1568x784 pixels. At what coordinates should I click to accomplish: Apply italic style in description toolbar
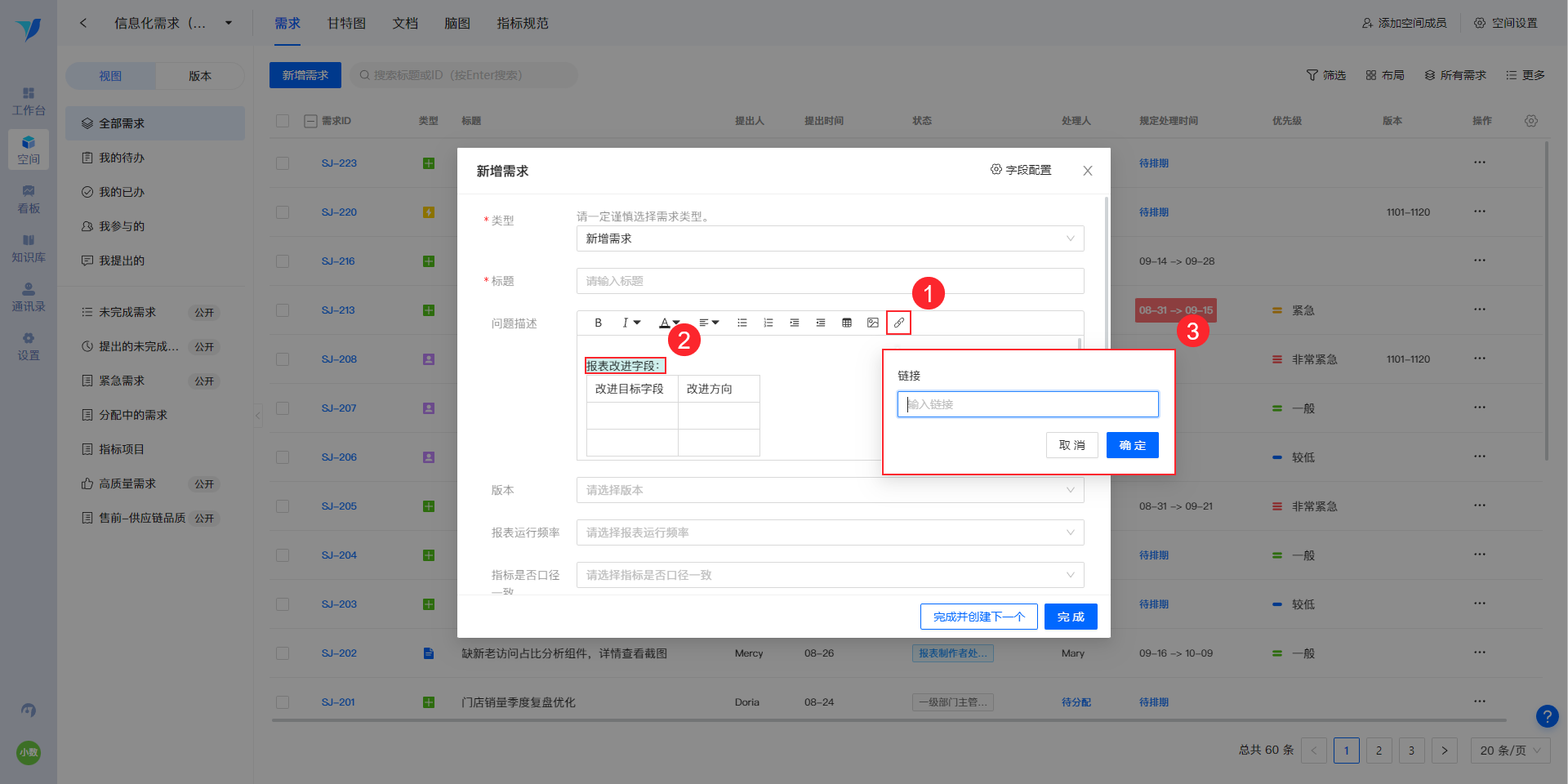[630, 323]
